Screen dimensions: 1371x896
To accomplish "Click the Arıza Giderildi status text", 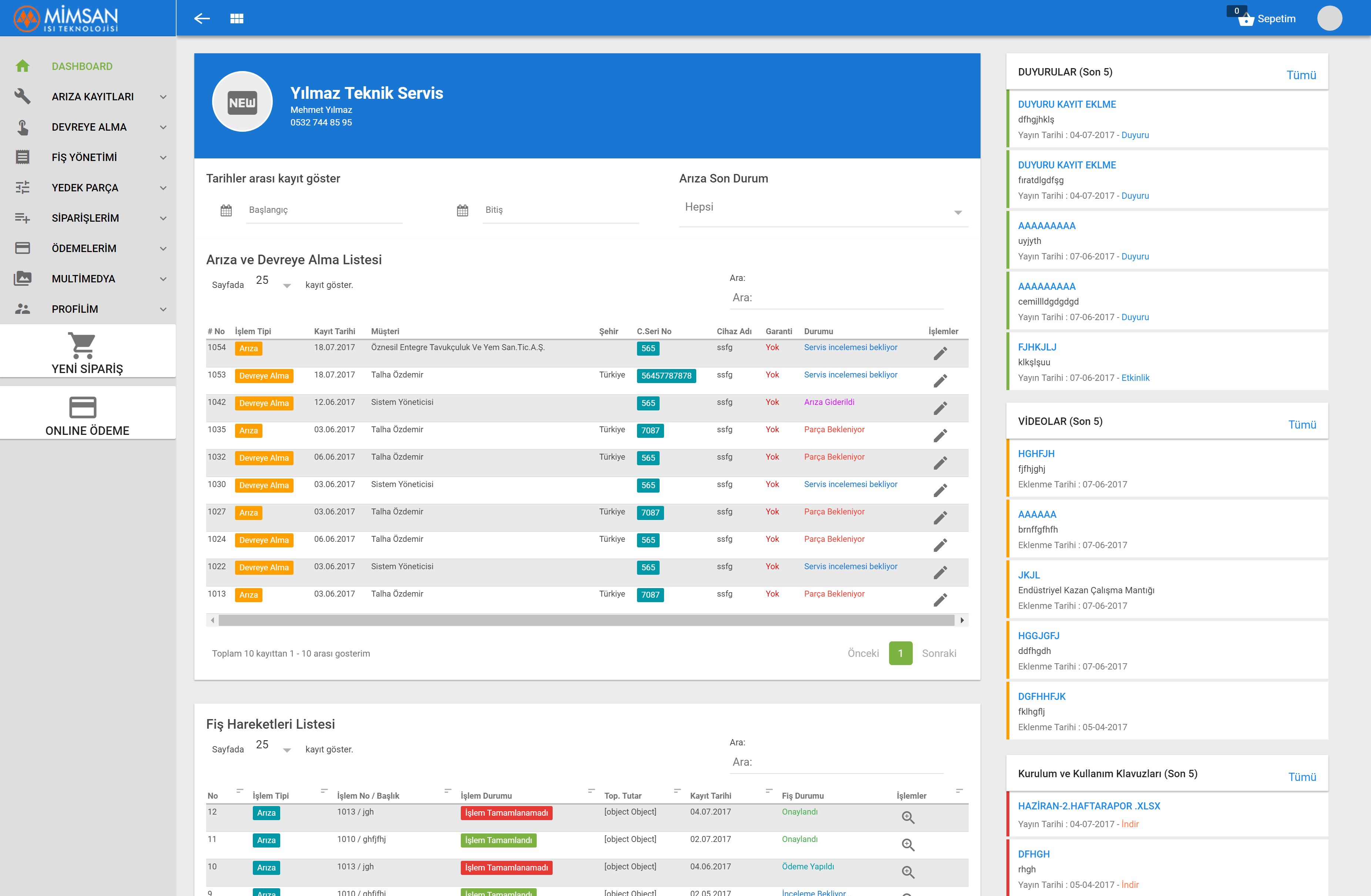I will click(x=829, y=402).
